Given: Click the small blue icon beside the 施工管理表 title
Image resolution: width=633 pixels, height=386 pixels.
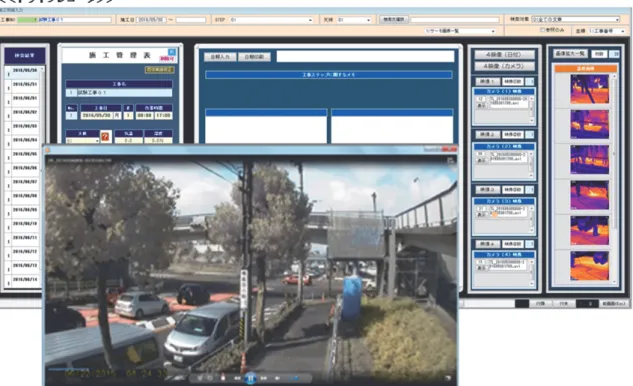Looking at the screenshot, I should click(172, 52).
